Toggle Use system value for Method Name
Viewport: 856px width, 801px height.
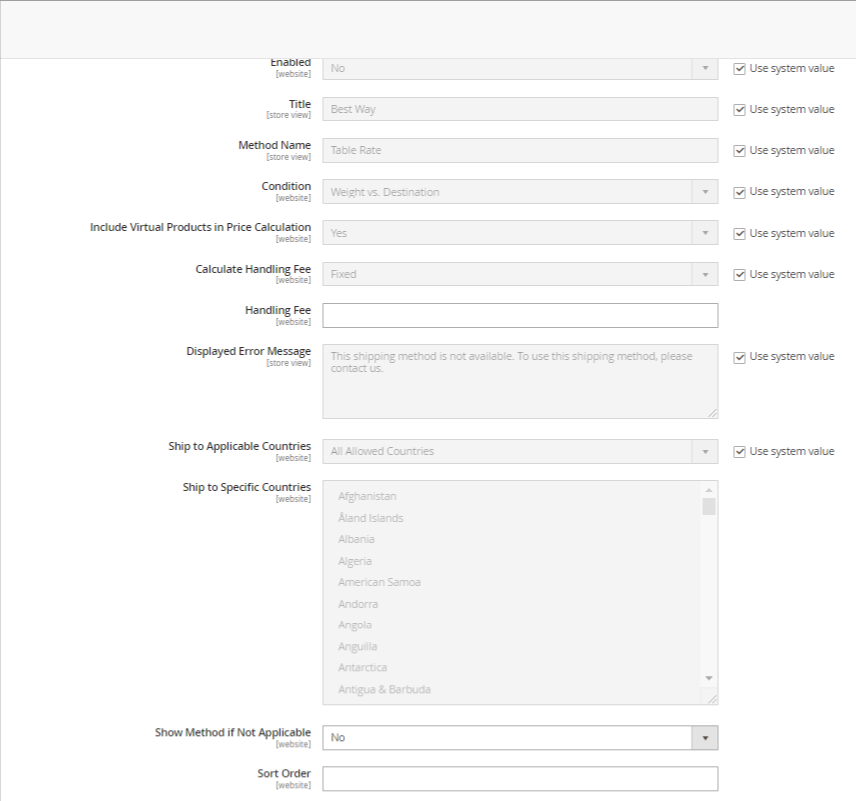point(740,151)
